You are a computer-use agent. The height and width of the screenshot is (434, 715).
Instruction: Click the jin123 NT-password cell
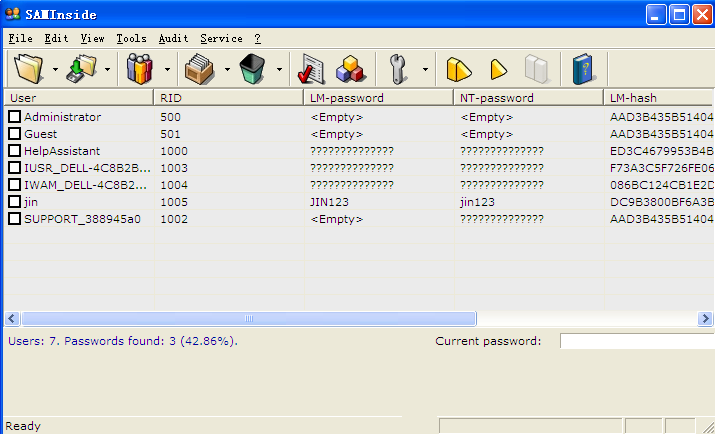coord(477,202)
